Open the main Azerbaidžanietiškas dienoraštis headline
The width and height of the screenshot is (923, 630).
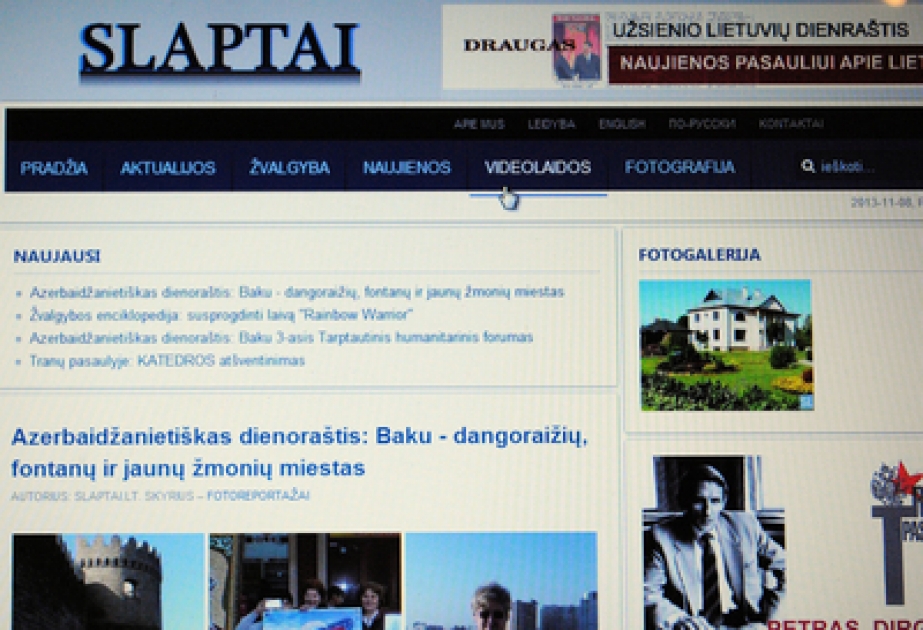[x=299, y=452]
